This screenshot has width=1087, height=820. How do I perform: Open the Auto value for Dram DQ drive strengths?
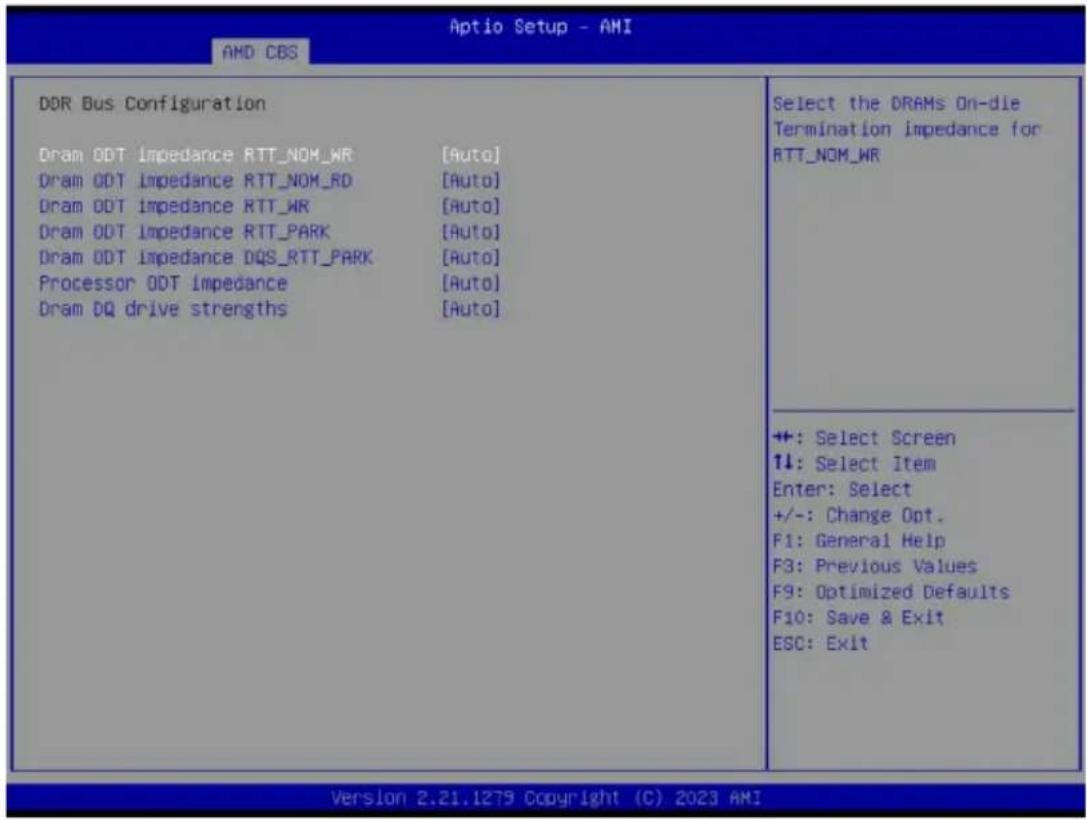(471, 308)
